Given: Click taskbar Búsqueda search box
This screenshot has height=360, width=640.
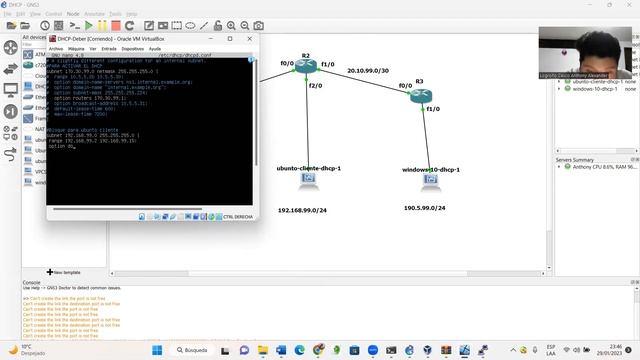Looking at the screenshot, I should pos(192,350).
